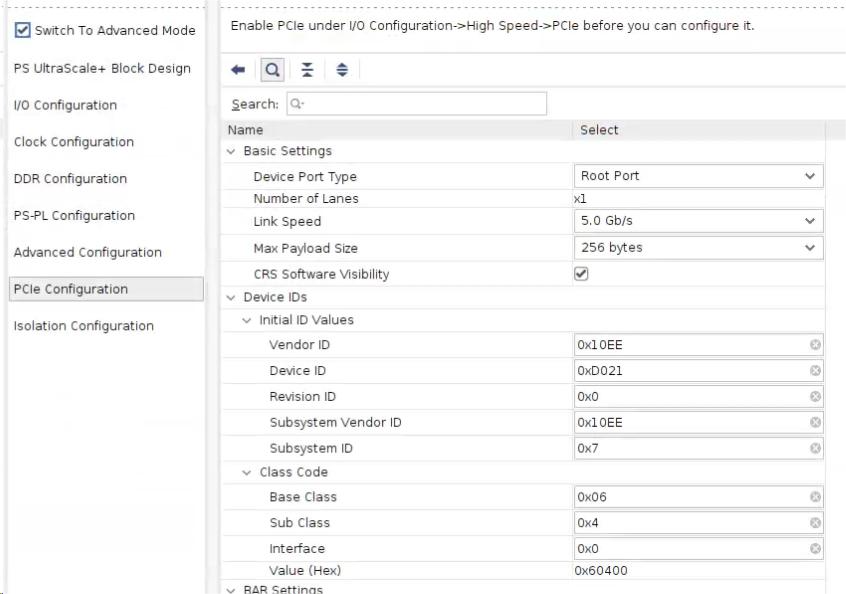Go to PS UltraScale+ Block Design
The height and width of the screenshot is (594, 846).
coord(102,69)
